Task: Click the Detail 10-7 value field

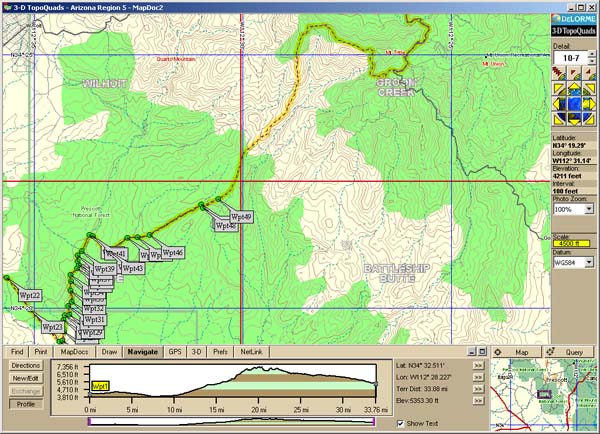Action: pos(571,58)
